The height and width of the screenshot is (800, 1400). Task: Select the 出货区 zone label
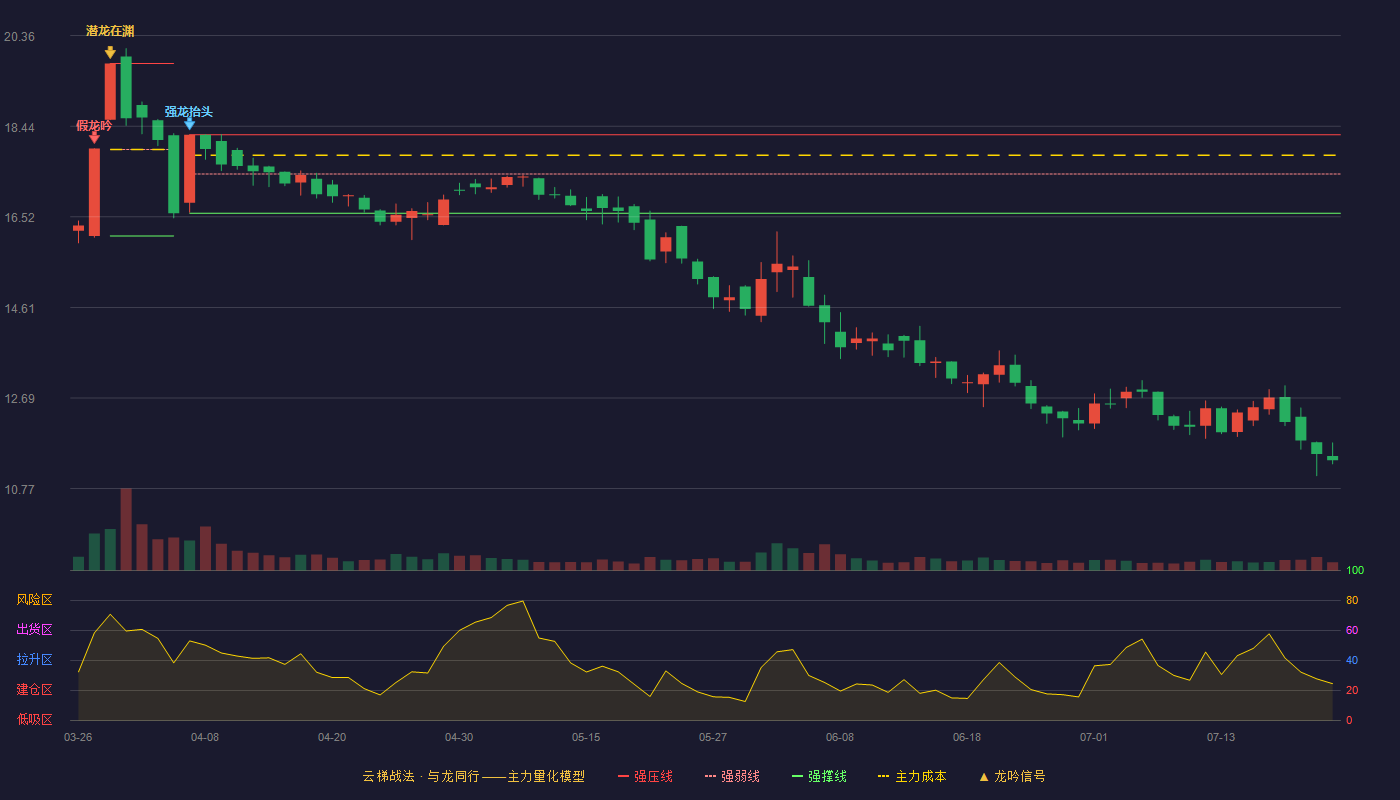34,630
